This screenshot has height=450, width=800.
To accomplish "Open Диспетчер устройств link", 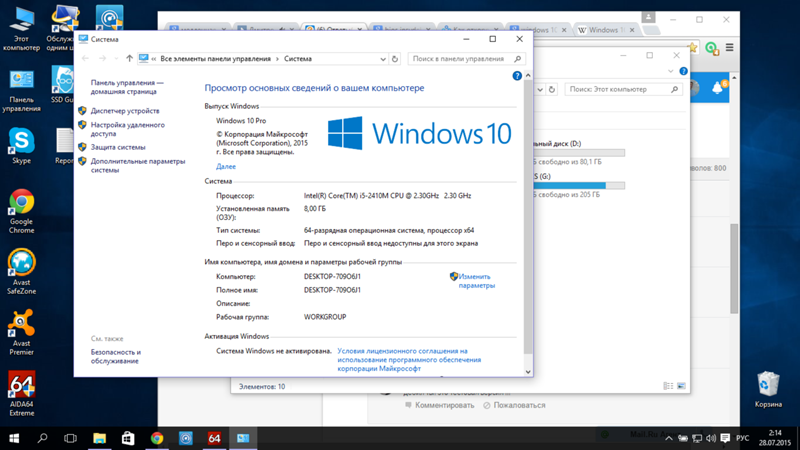I will point(125,111).
